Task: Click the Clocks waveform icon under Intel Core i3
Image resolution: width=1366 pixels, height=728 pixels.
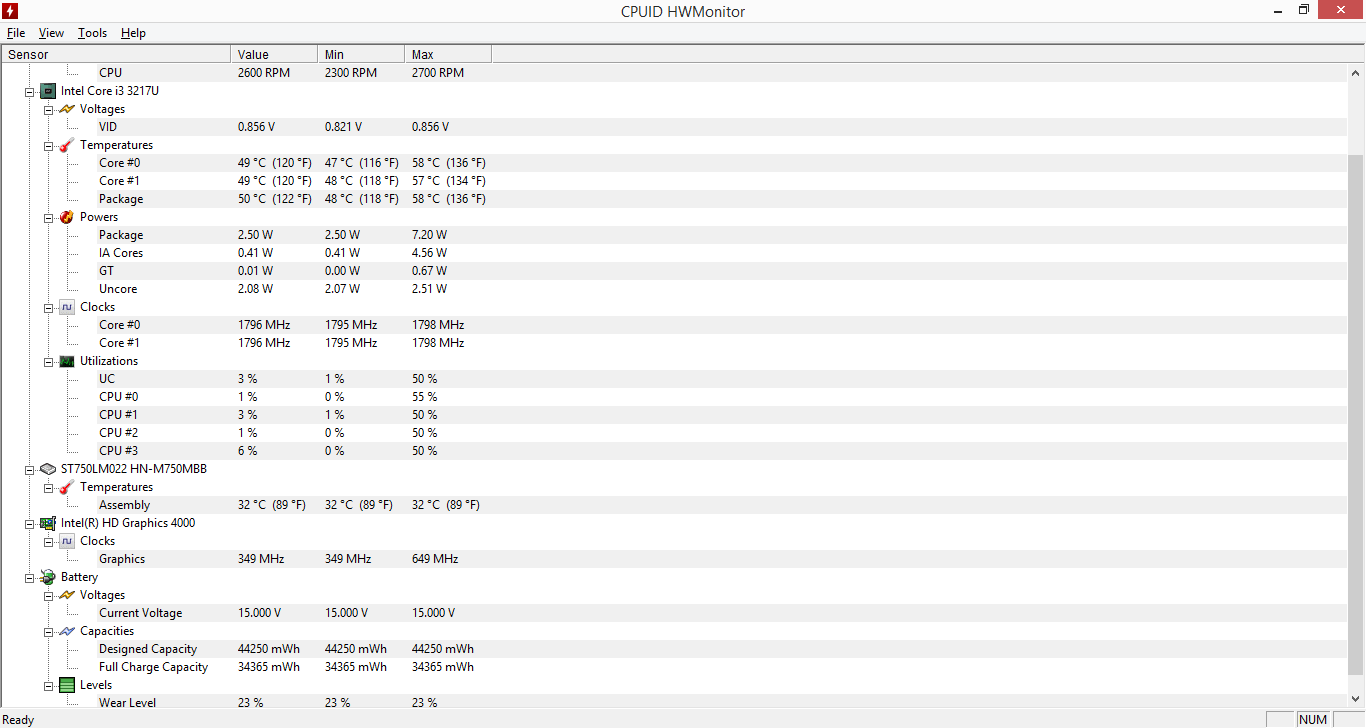Action: (x=67, y=307)
